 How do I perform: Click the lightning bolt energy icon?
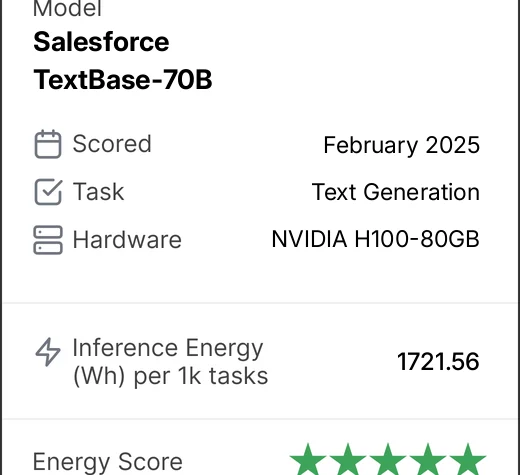click(x=48, y=352)
